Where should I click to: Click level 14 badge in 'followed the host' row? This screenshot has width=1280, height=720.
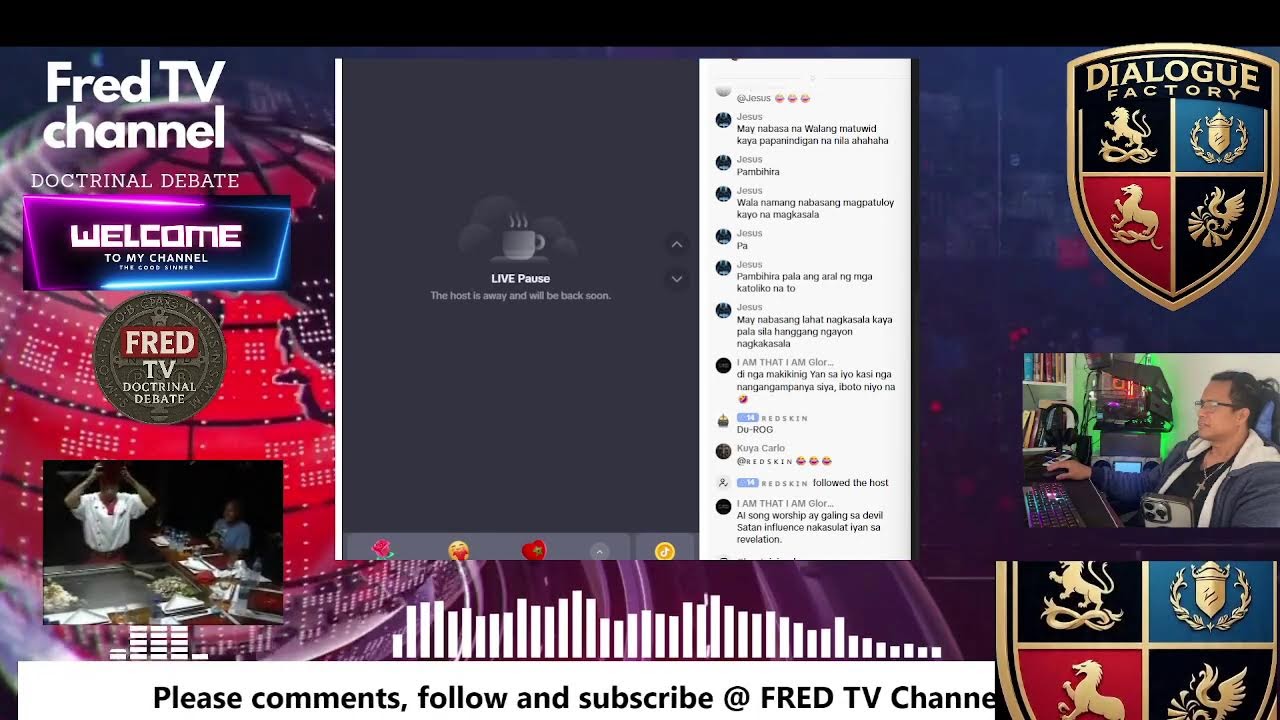[747, 482]
